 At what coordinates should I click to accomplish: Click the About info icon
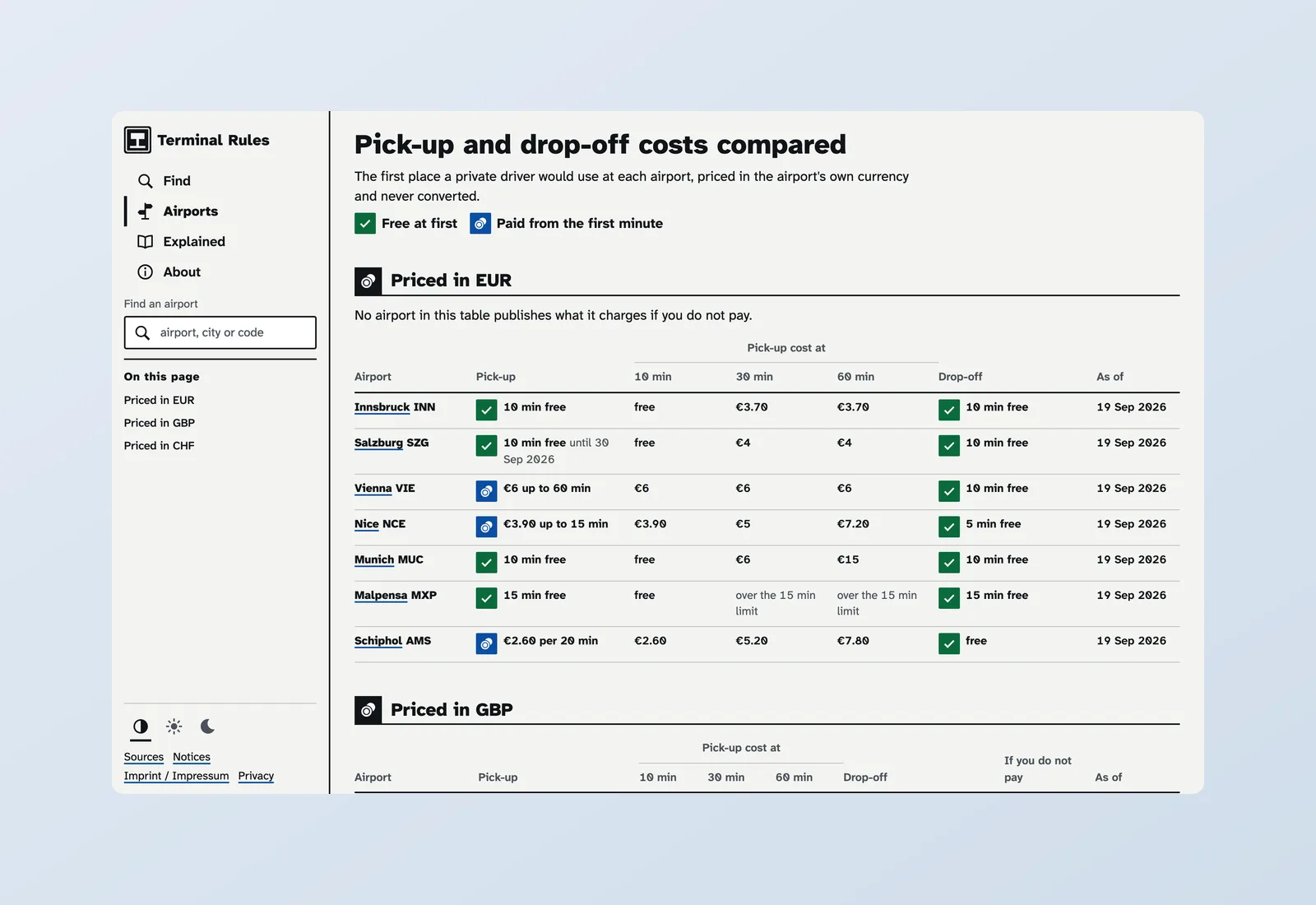145,272
